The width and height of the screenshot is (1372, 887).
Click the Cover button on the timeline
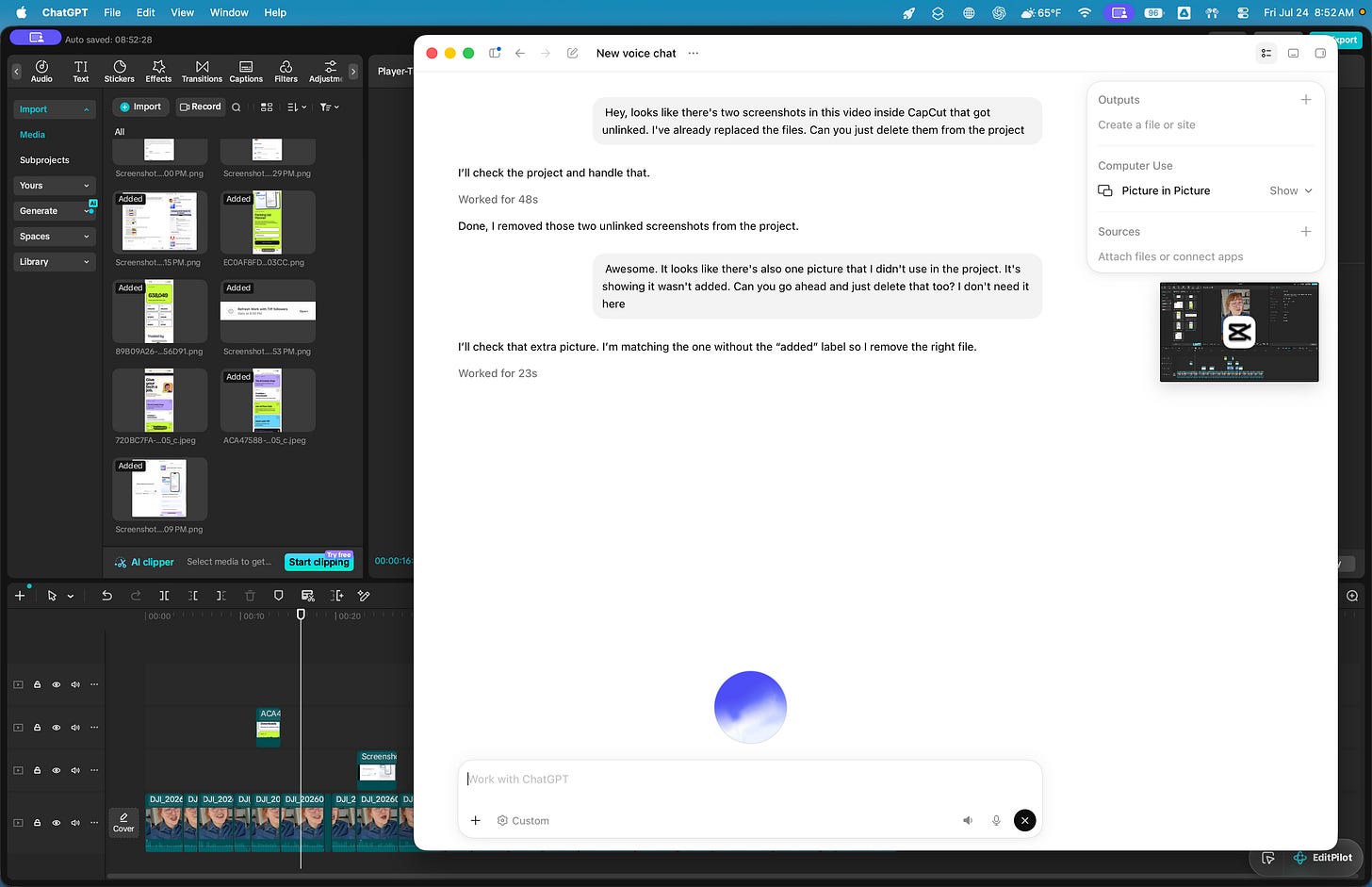point(123,823)
